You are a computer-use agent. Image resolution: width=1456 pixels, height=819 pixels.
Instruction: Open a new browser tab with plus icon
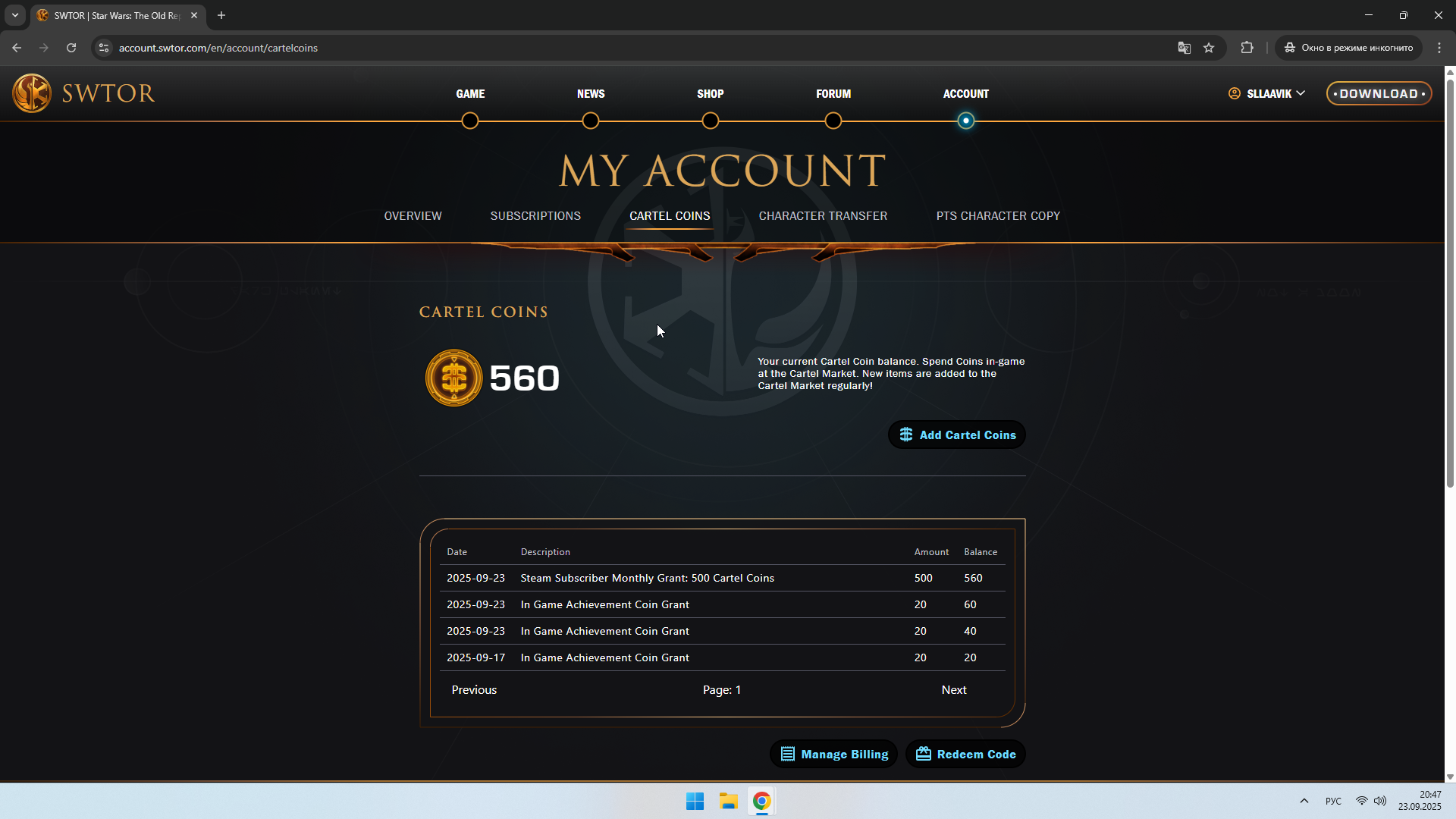pyautogui.click(x=221, y=15)
